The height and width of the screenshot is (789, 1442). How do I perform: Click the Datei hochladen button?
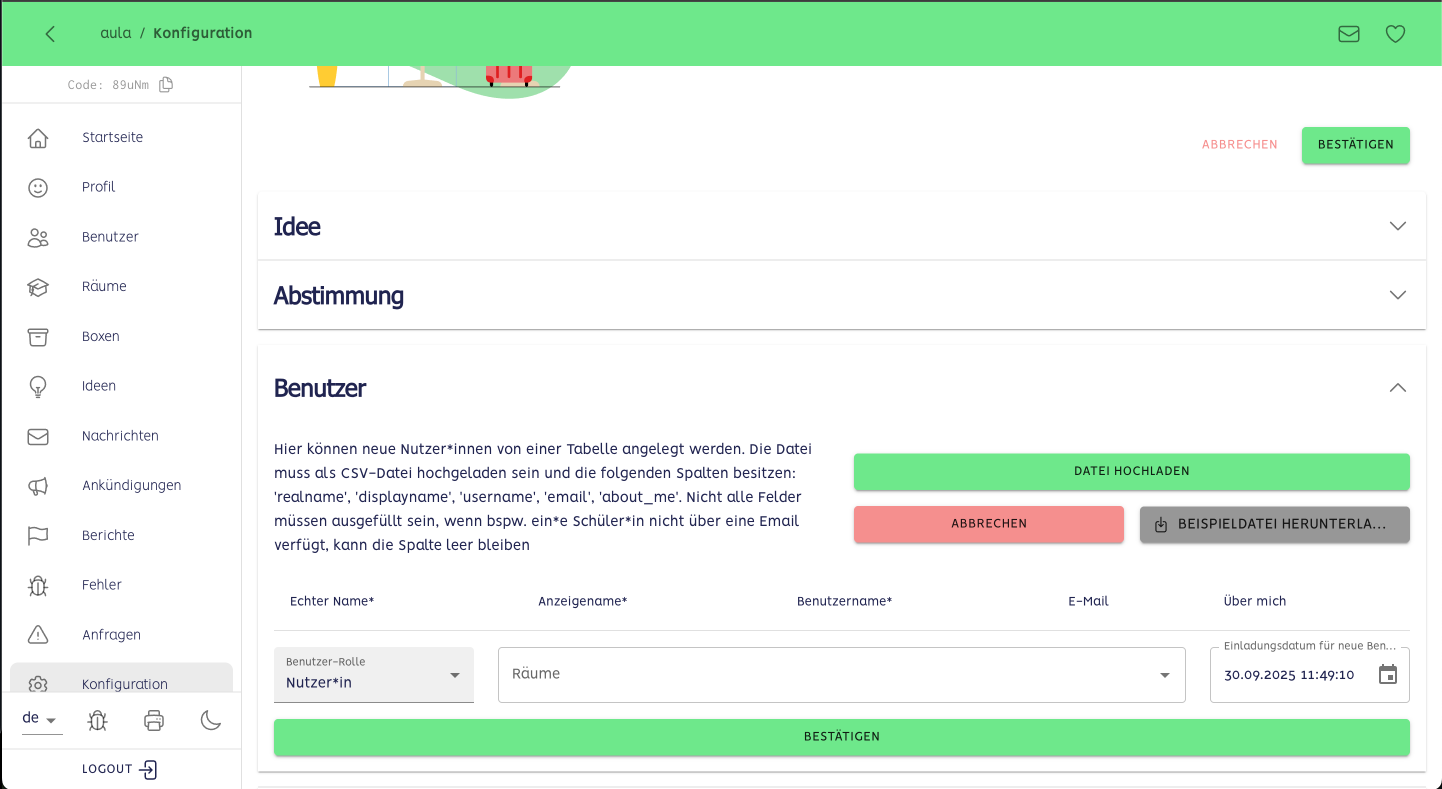(x=1131, y=471)
